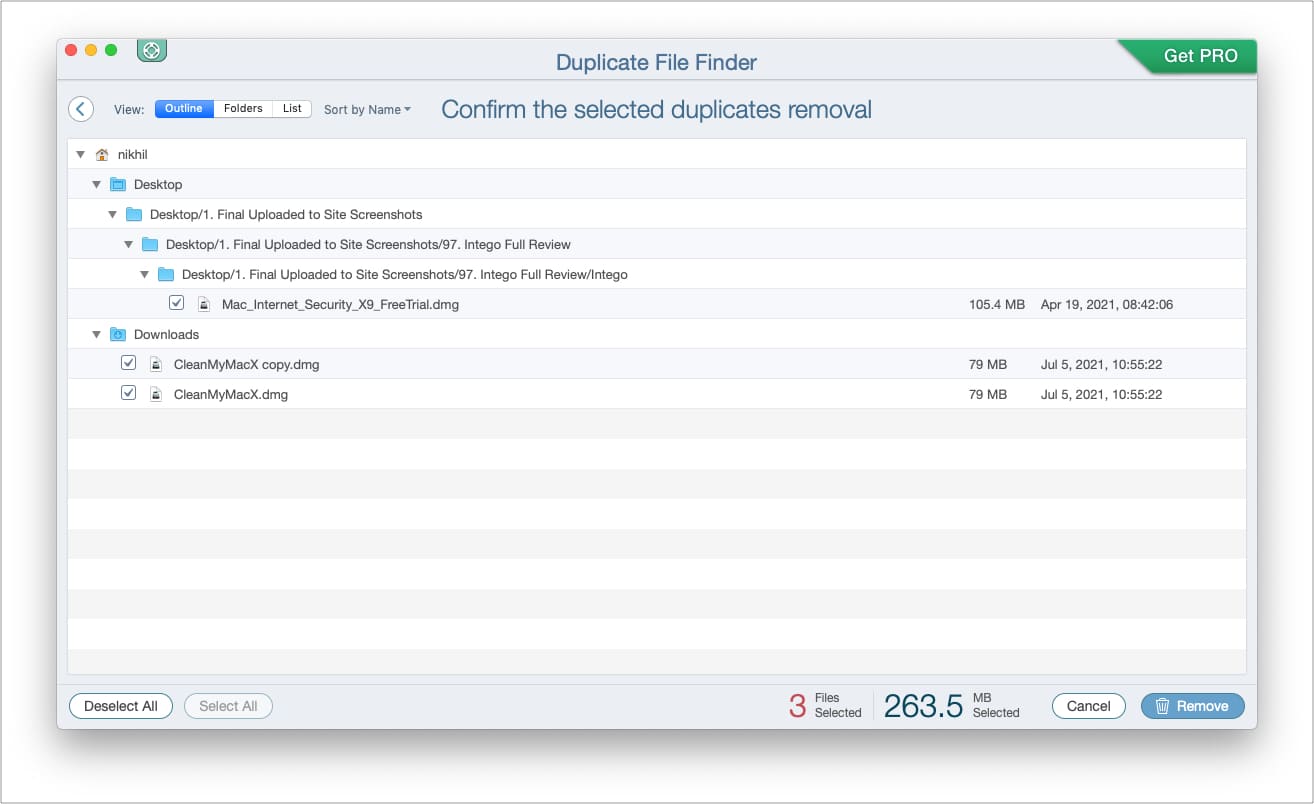Viewport: 1314px width, 804px height.
Task: Click the file icon beside CleanMyMacX copy.dmg
Action: [x=156, y=364]
